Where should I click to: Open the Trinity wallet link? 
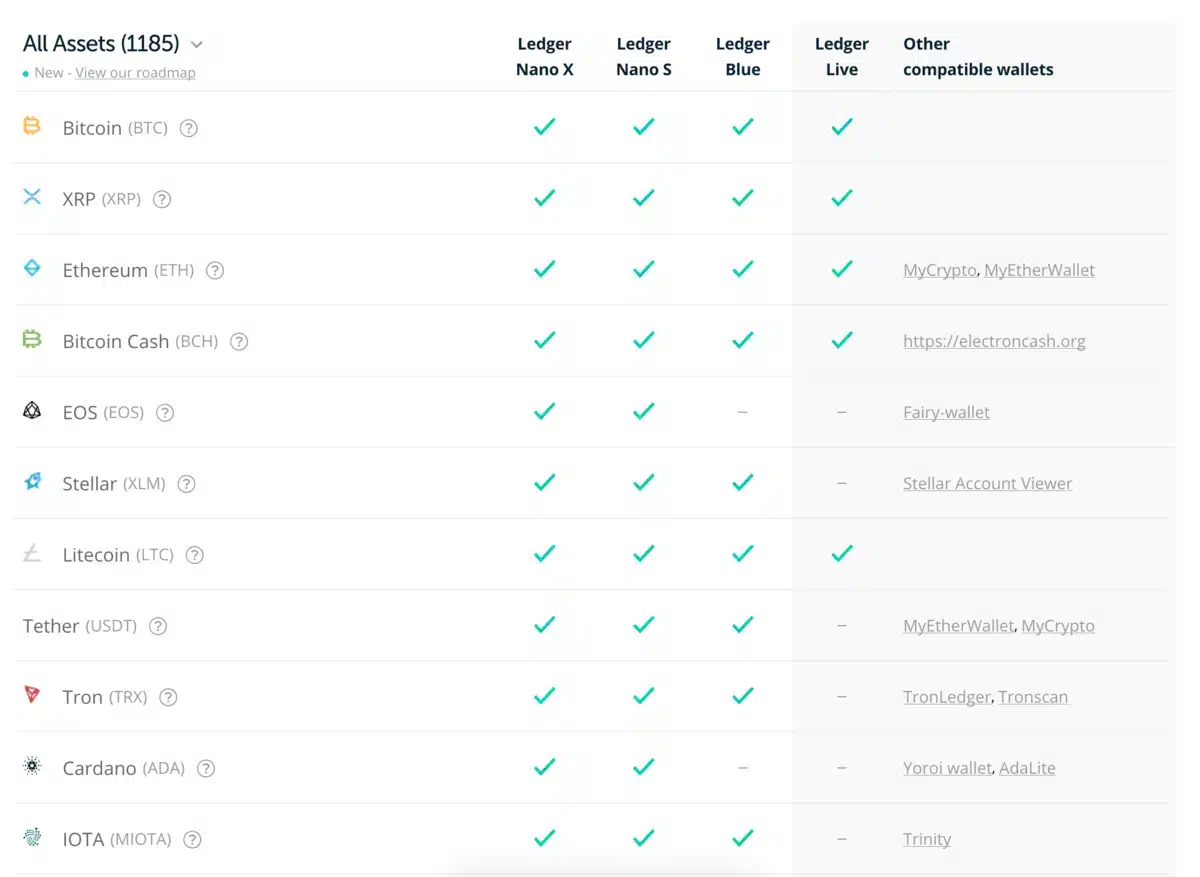coord(927,839)
